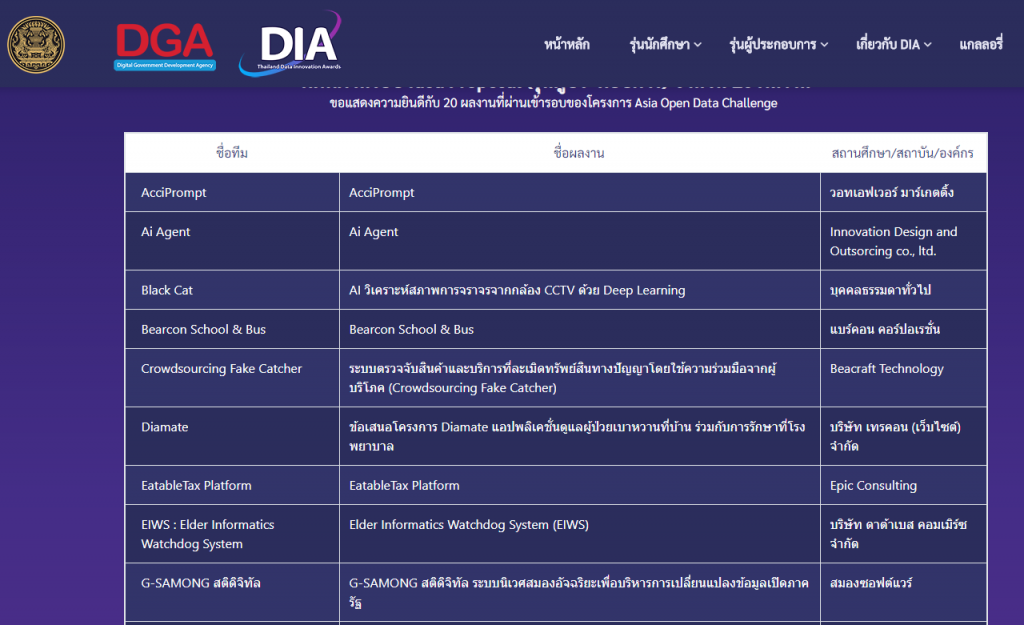Viewport: 1024px width, 625px height.
Task: Select Innovation Design and Outsorcing cell
Action: (903, 241)
